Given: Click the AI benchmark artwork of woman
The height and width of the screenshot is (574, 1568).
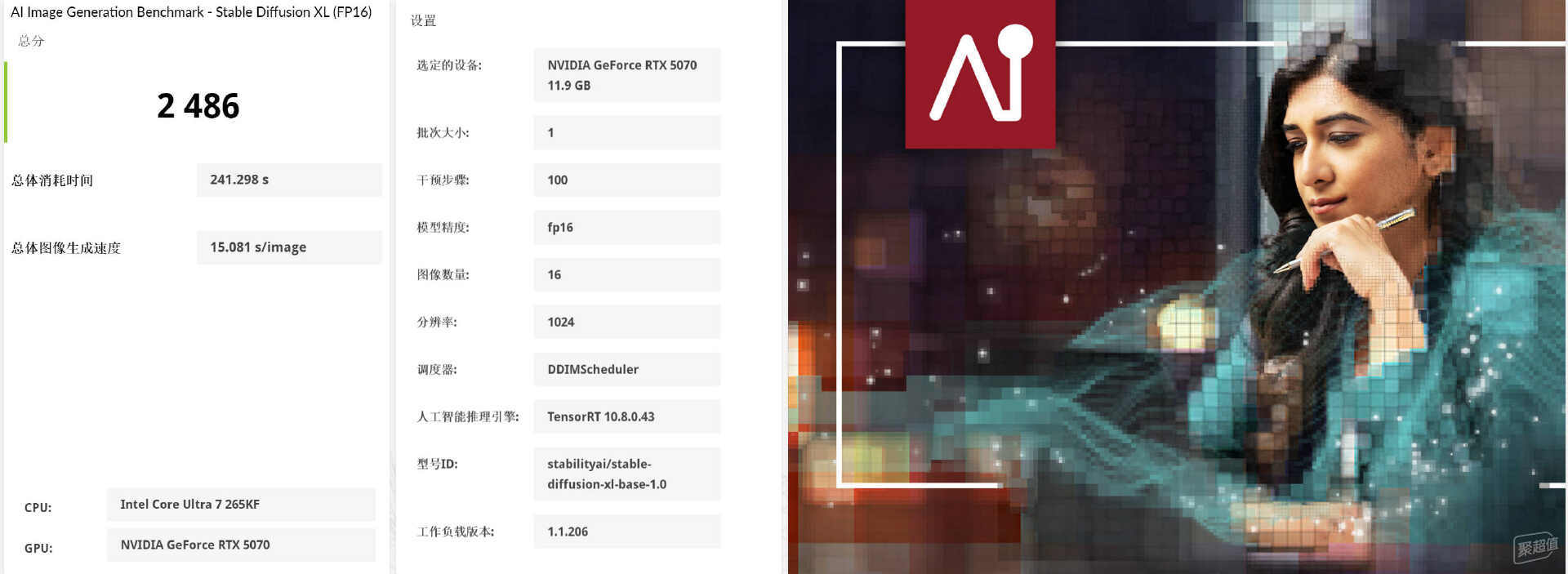Looking at the screenshot, I should coord(1177,287).
